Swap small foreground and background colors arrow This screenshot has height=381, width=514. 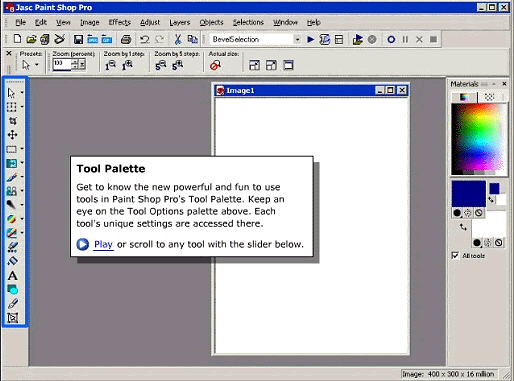click(x=491, y=200)
